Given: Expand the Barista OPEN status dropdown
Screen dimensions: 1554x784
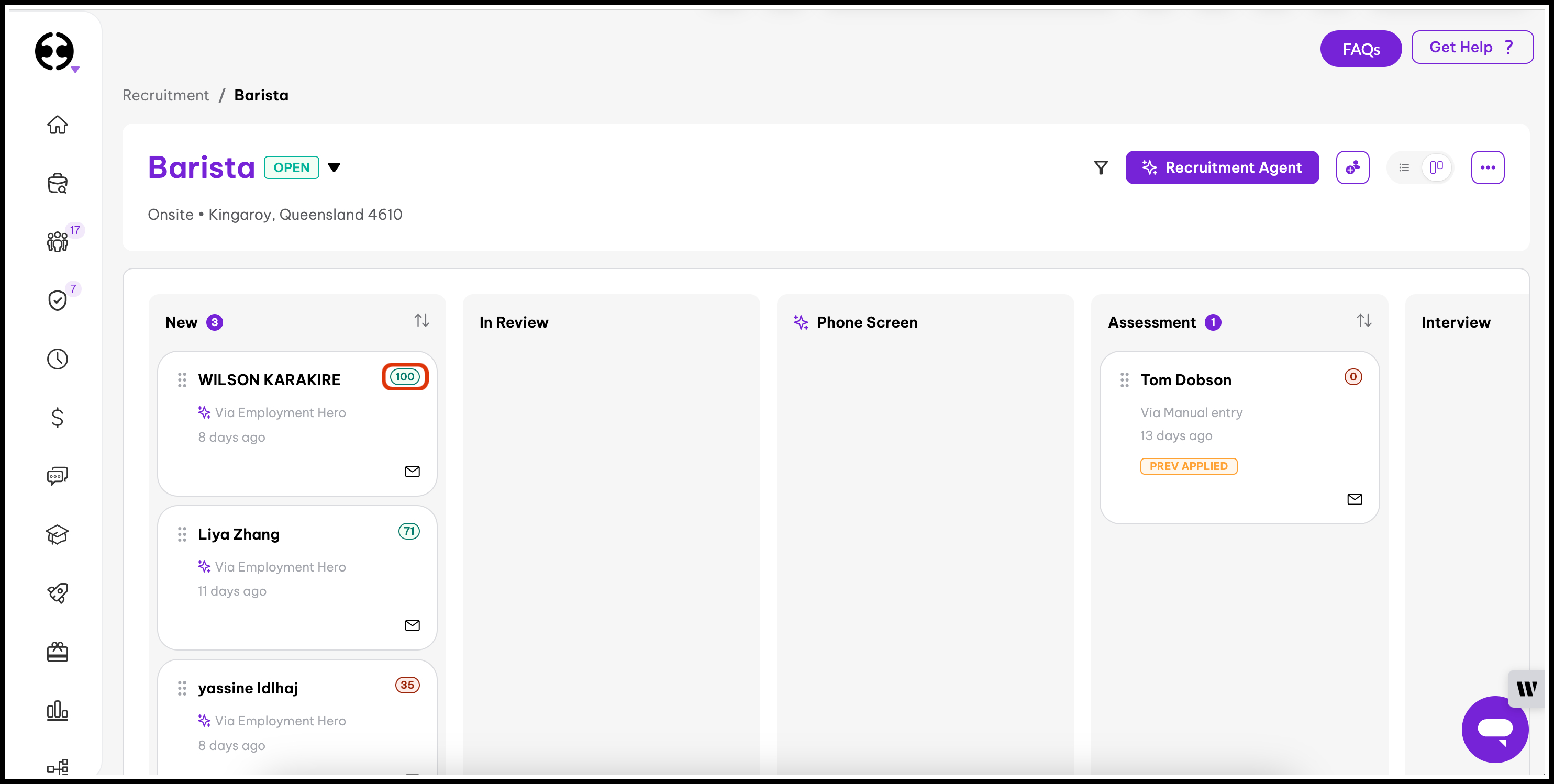Looking at the screenshot, I should [x=334, y=167].
